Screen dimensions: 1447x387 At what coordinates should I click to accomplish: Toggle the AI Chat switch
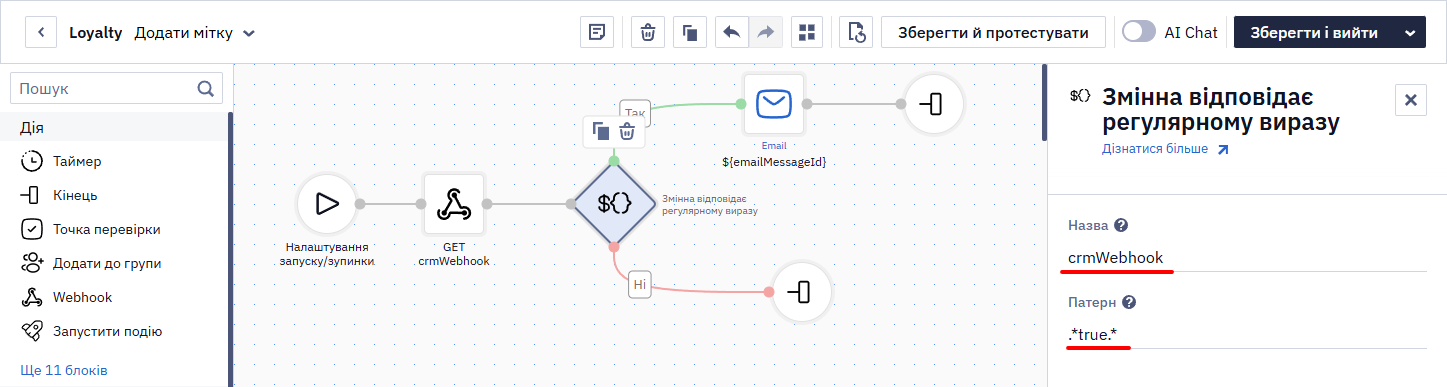(x=1138, y=32)
